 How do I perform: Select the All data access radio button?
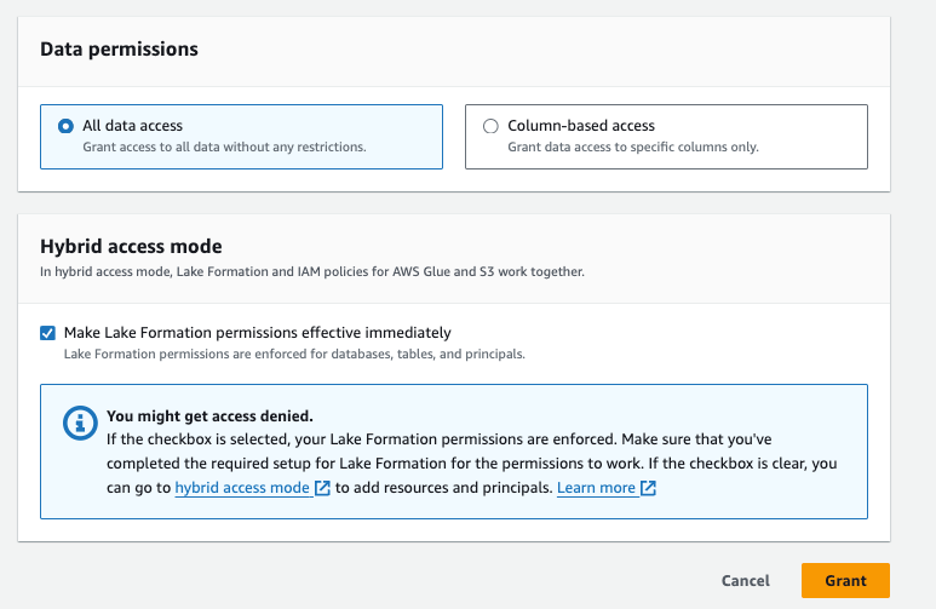point(66,126)
